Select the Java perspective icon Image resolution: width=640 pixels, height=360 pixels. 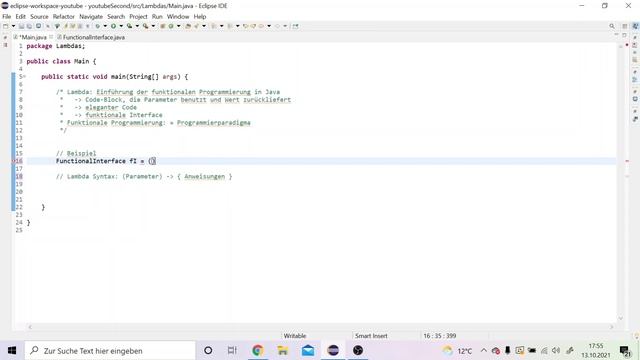click(x=635, y=26)
